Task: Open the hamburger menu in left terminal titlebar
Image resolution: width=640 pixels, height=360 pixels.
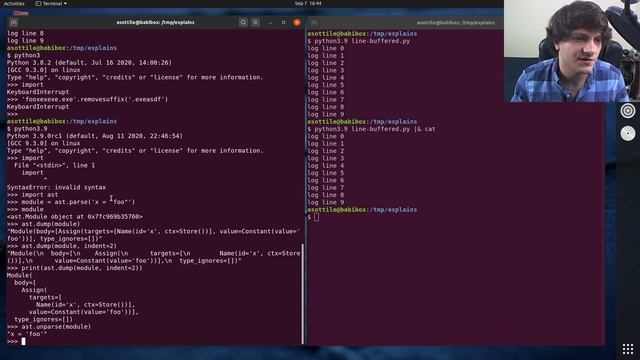Action: click(x=255, y=22)
